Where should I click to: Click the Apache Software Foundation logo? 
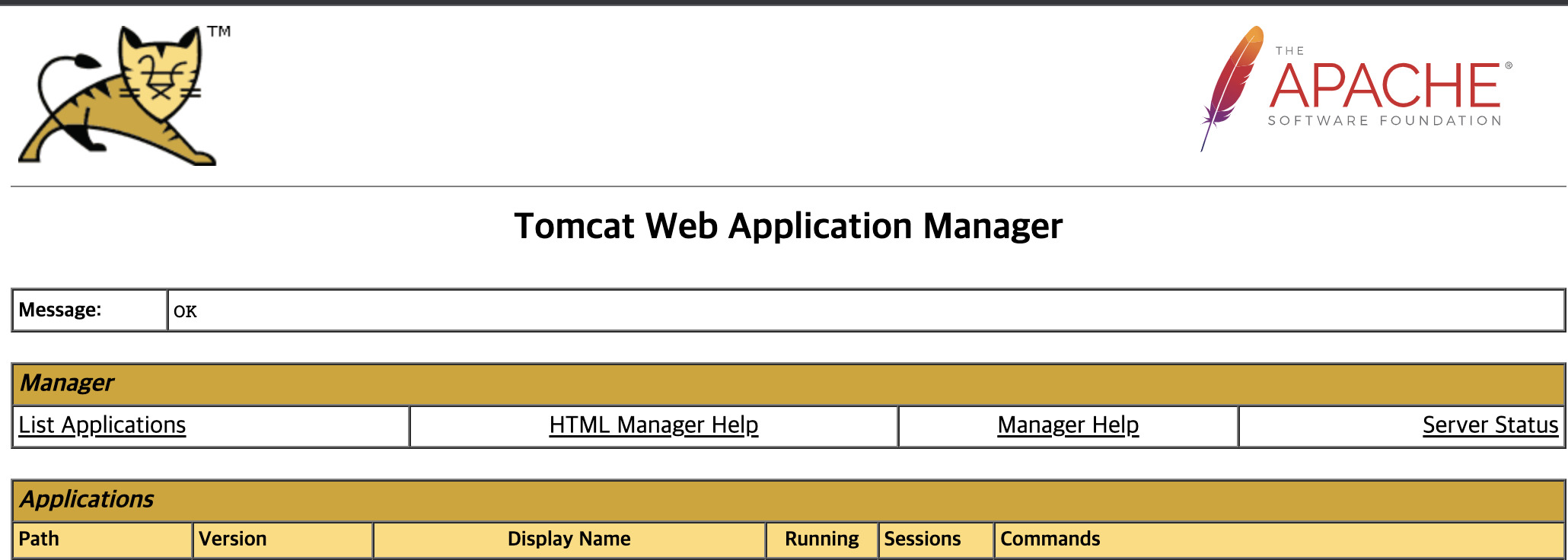1356,89
